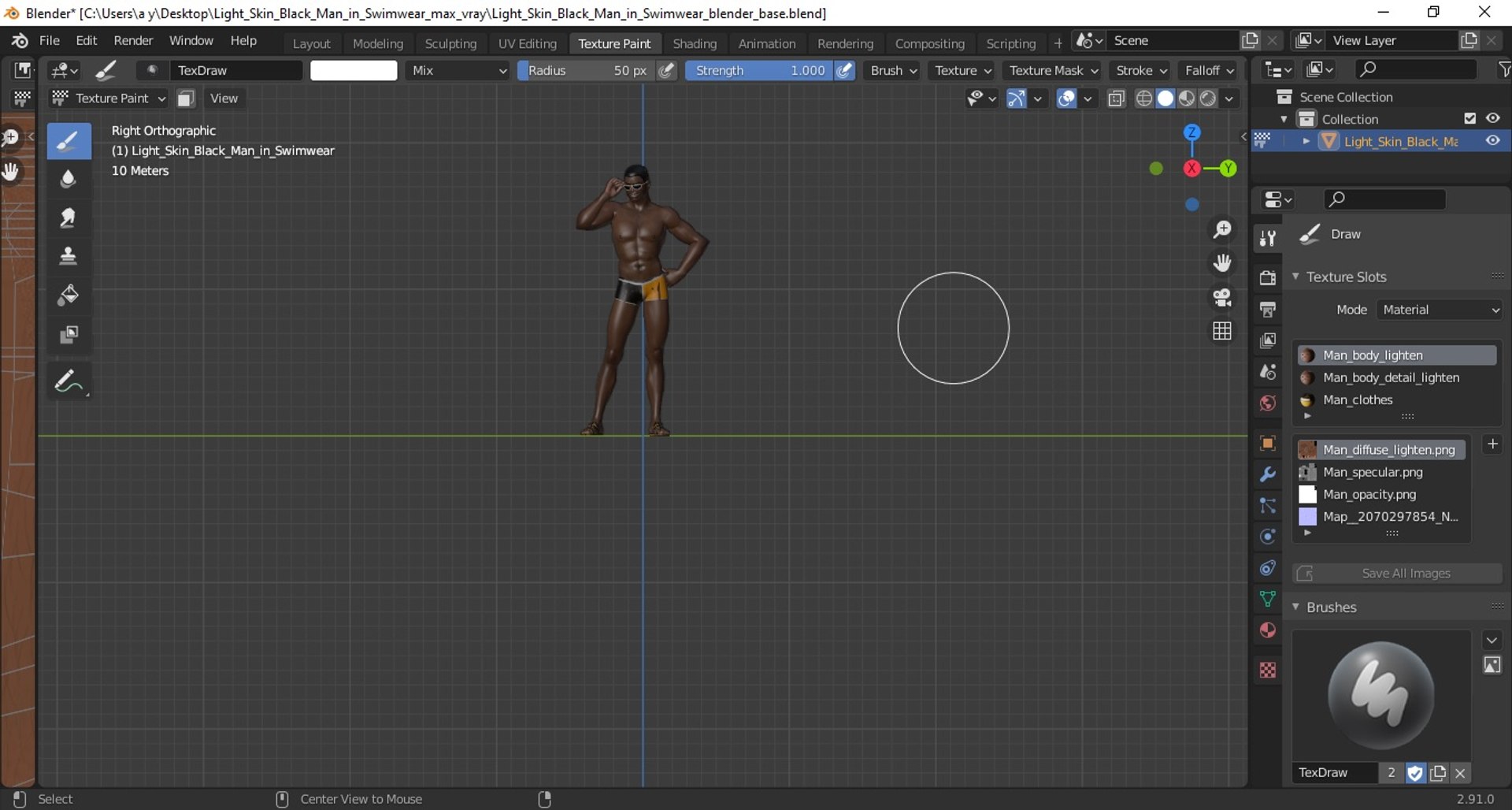This screenshot has height=810, width=1512.
Task: Open Output properties tab
Action: tap(1268, 309)
